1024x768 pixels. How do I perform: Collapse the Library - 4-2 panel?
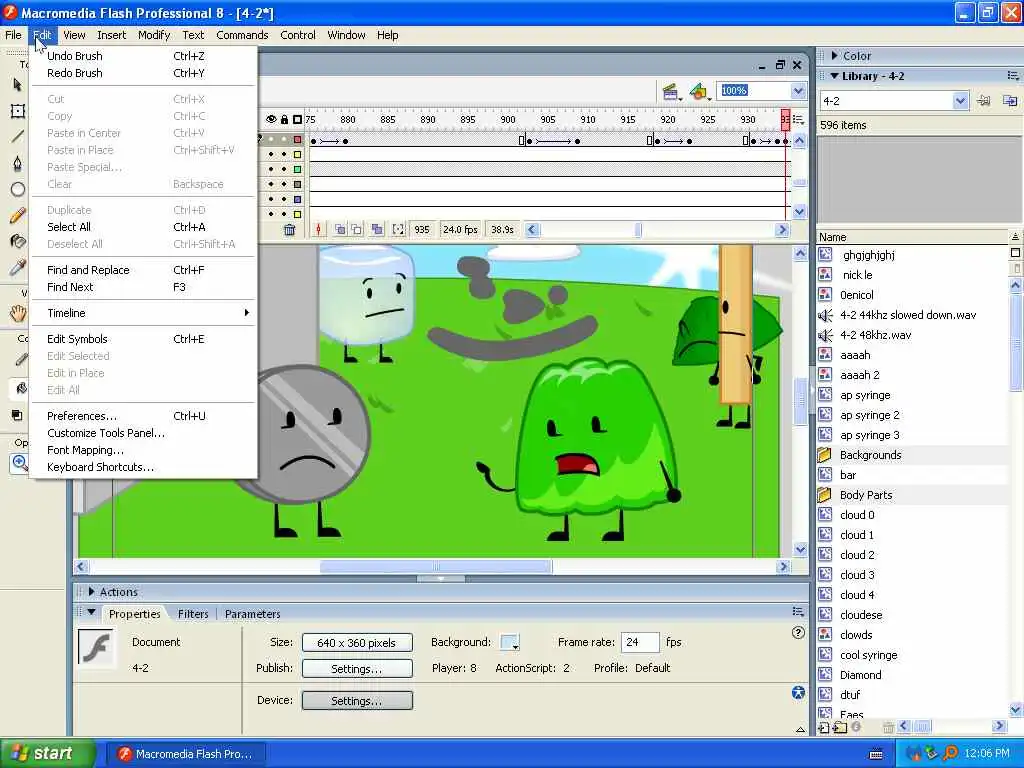pos(834,76)
